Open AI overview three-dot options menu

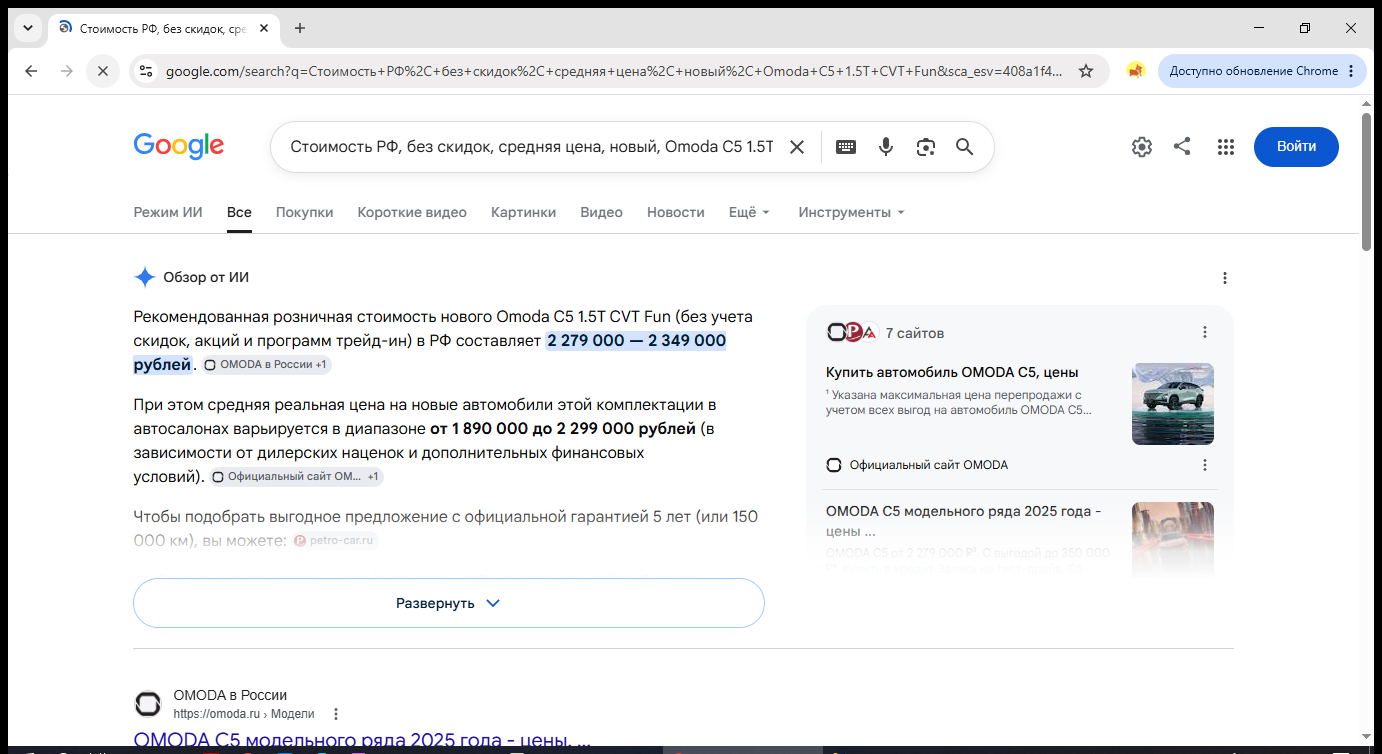click(1225, 278)
